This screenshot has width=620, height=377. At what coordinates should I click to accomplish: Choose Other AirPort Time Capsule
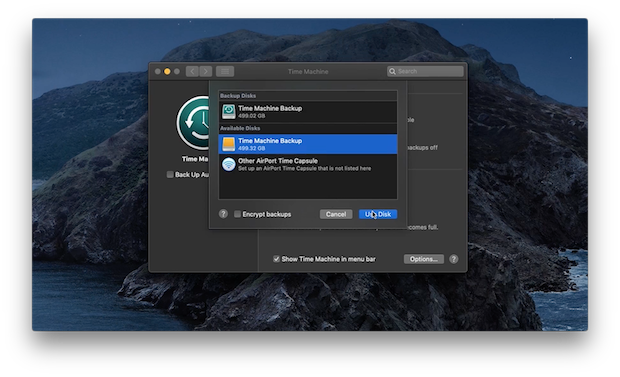[308, 164]
